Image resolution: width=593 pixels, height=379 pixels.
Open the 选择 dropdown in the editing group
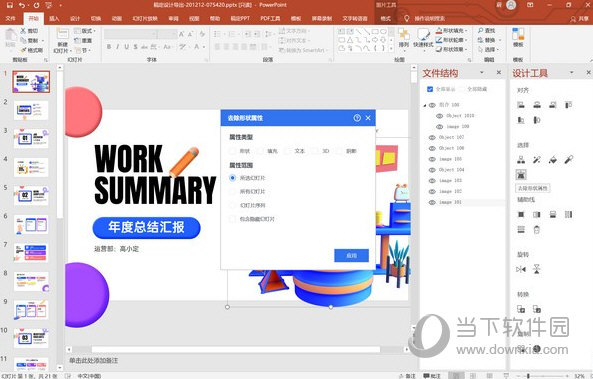coord(489,50)
